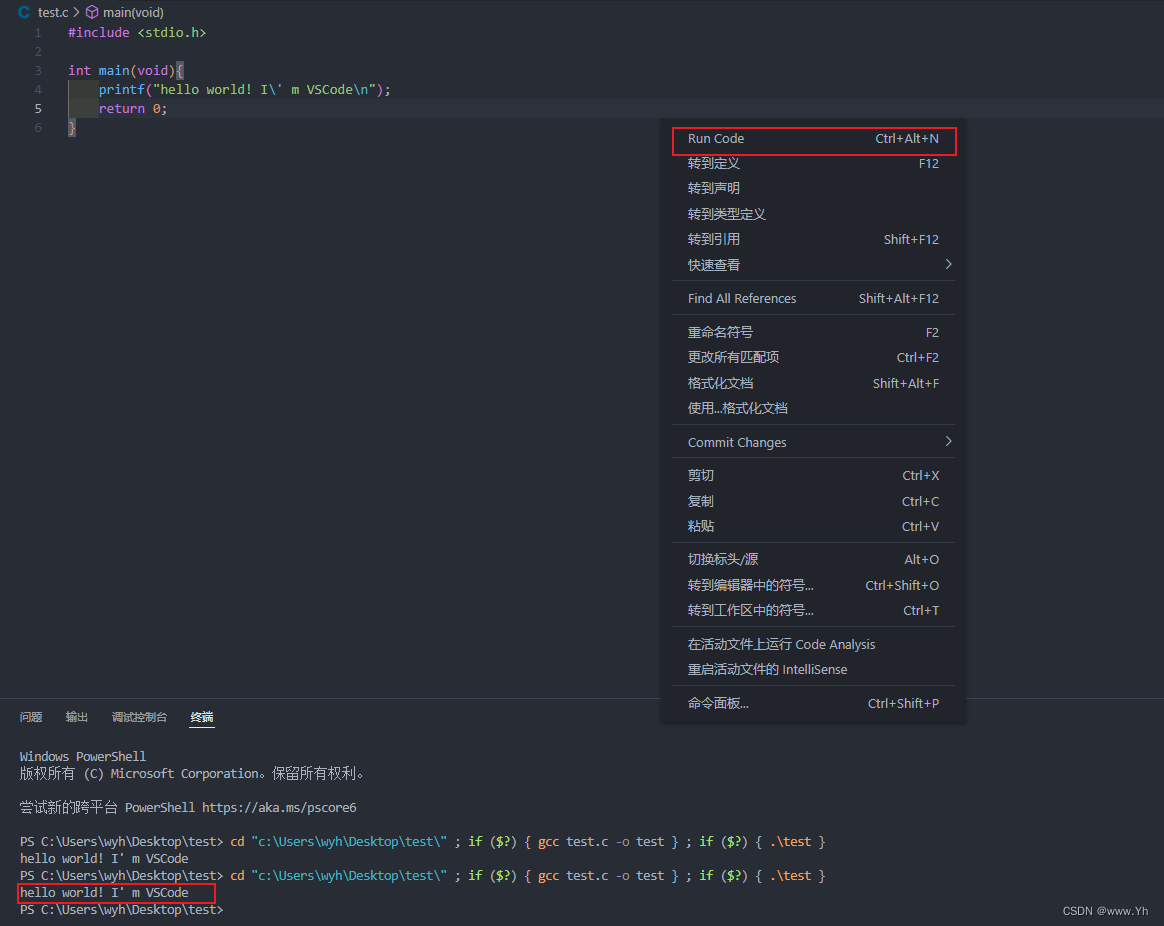The image size is (1164, 926).
Task: Select 复制 in context menu
Action: (x=814, y=502)
